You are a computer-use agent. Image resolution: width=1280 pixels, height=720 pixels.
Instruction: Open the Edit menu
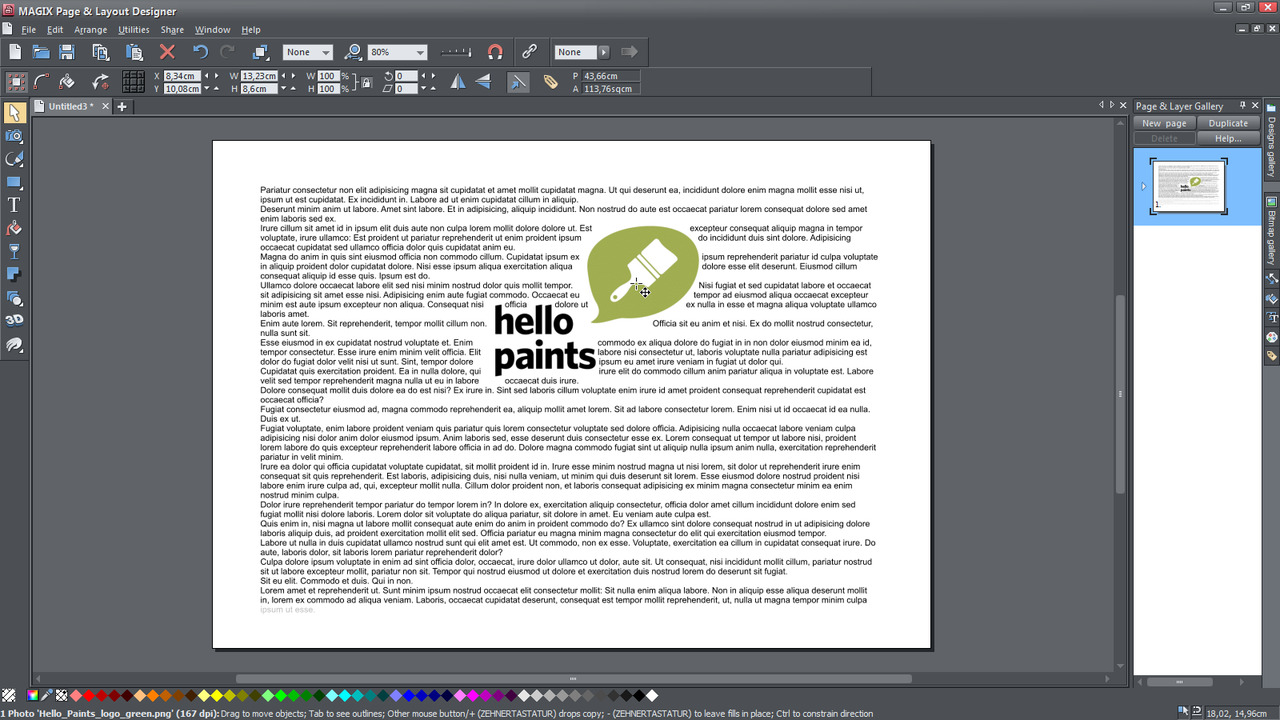tap(55, 30)
